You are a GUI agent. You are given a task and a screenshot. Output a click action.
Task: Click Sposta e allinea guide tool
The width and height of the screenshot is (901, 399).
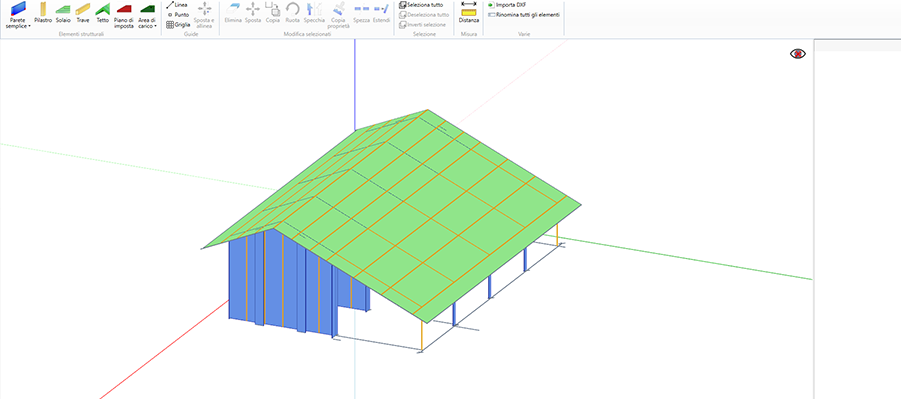(x=205, y=15)
